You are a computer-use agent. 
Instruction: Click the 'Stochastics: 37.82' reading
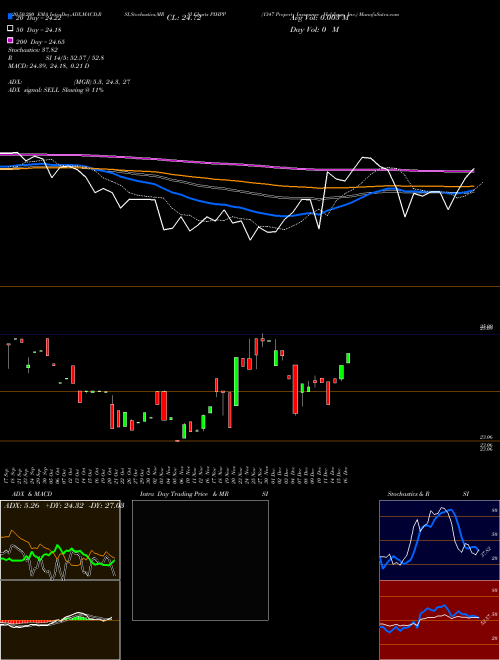click(33, 50)
